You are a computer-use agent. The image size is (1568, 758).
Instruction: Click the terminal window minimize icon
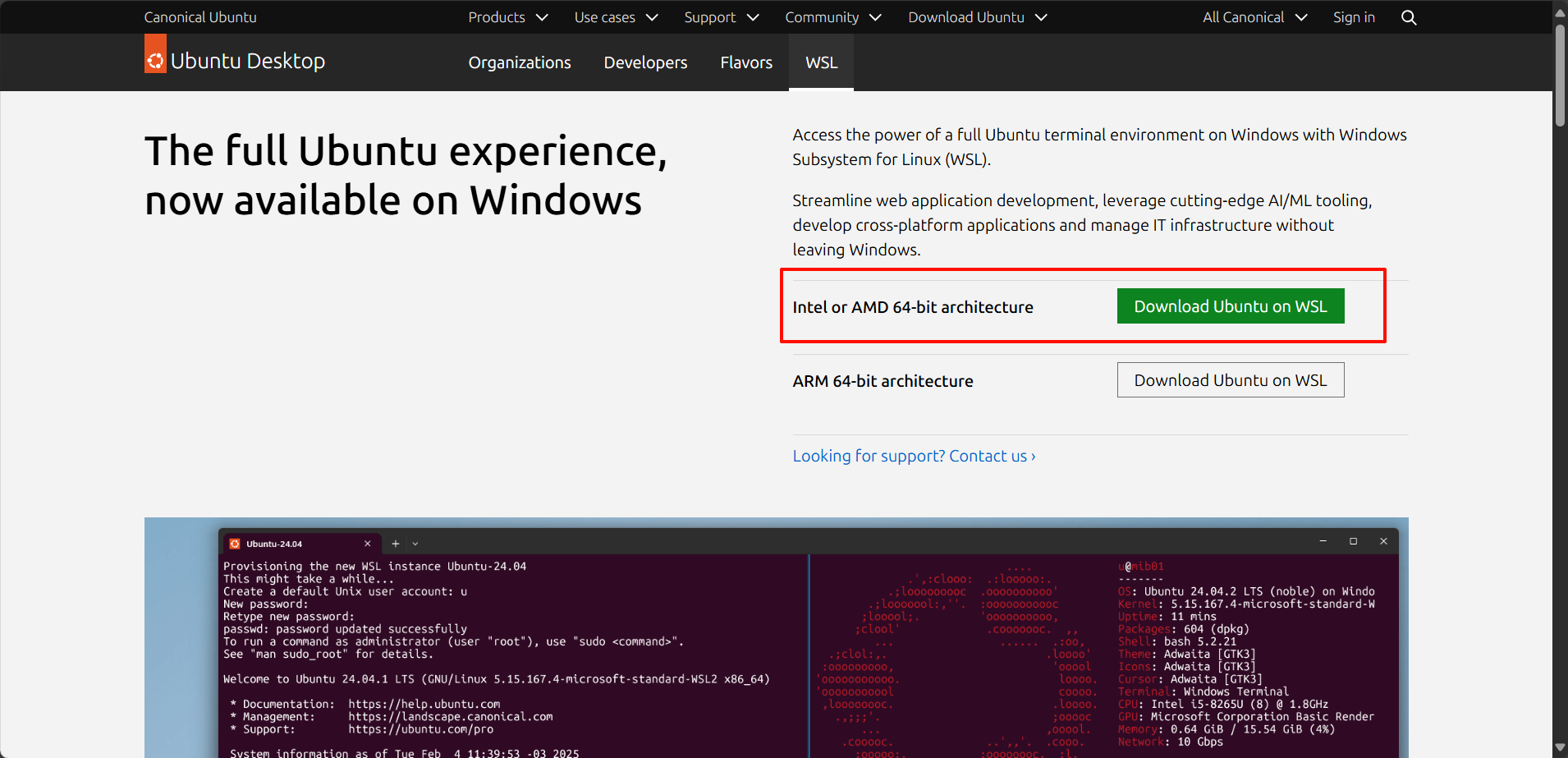click(1323, 541)
